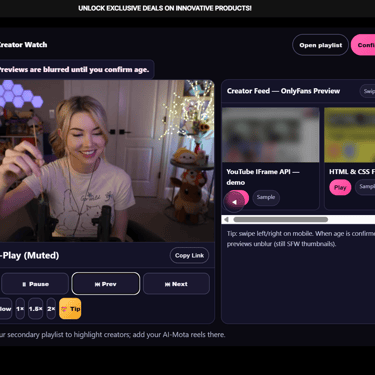Set playback speed to 2×
This screenshot has height=375, width=375.
pyautogui.click(x=51, y=309)
